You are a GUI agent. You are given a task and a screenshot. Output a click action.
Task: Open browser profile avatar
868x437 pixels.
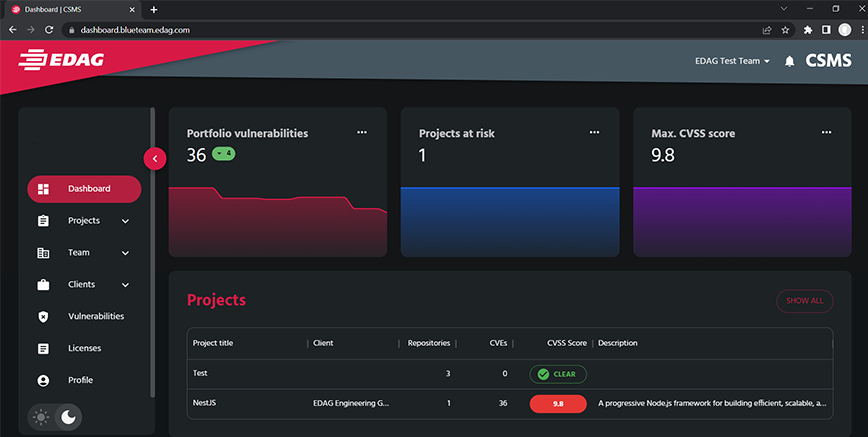[844, 30]
